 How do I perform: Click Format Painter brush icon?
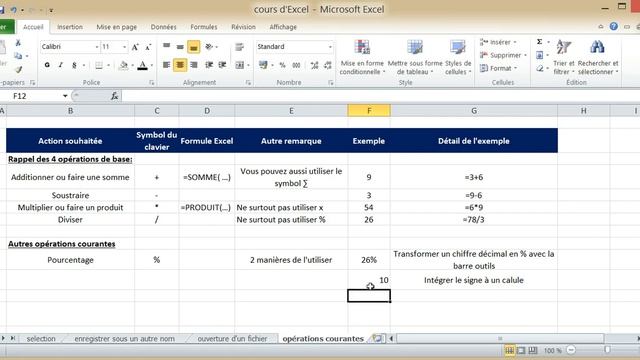pos(18,69)
